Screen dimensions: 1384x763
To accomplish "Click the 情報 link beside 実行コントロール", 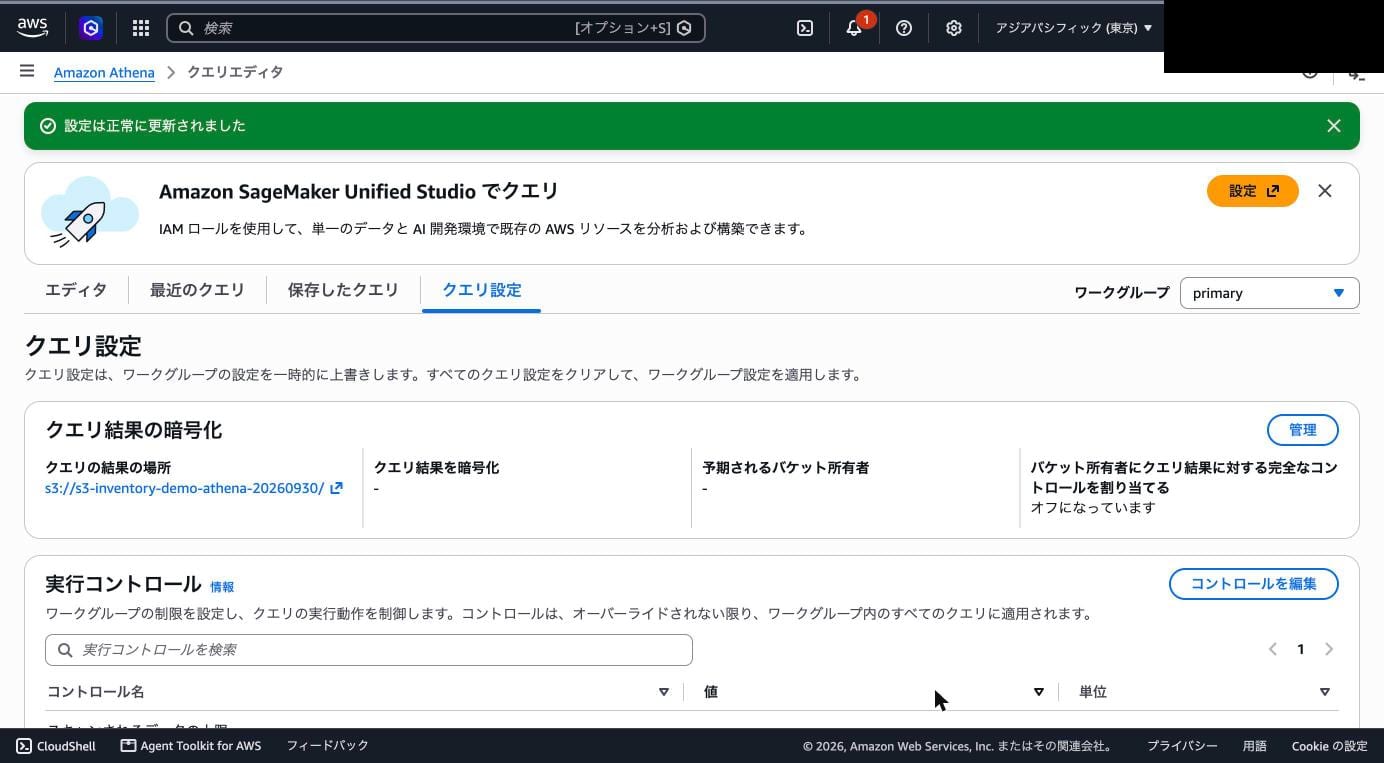I will pos(222,587).
